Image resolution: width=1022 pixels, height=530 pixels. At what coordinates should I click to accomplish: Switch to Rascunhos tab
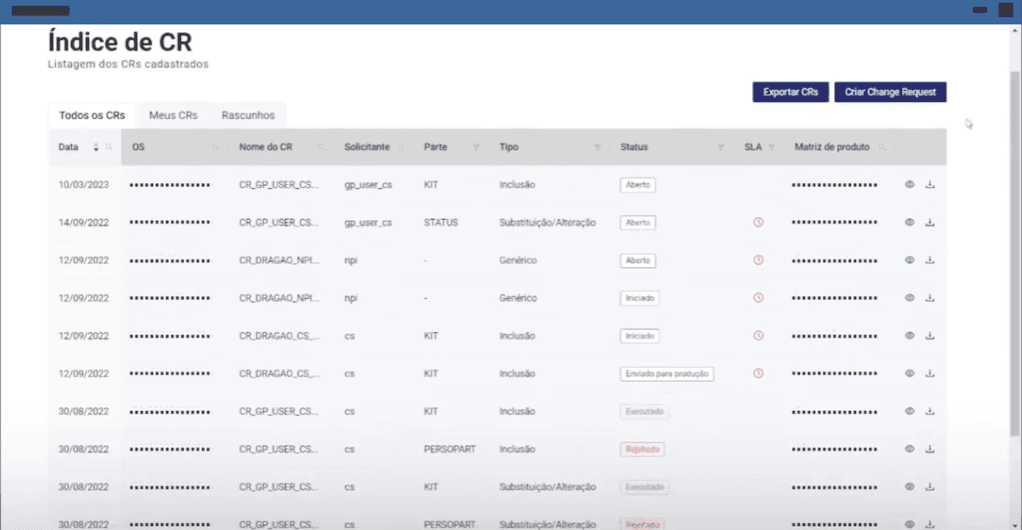click(x=248, y=115)
